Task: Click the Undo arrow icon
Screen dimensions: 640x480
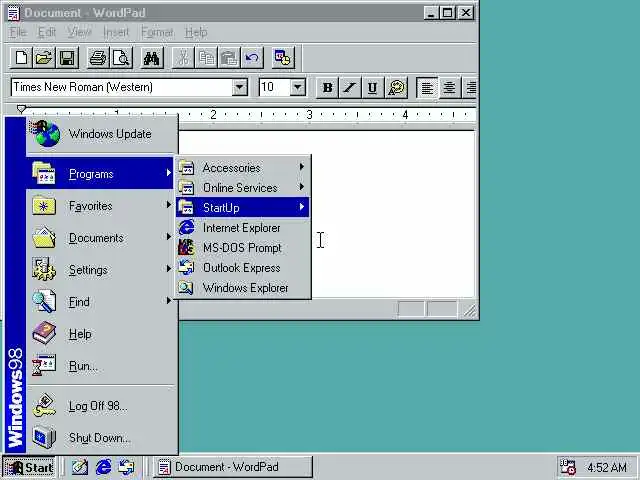Action: (252, 58)
